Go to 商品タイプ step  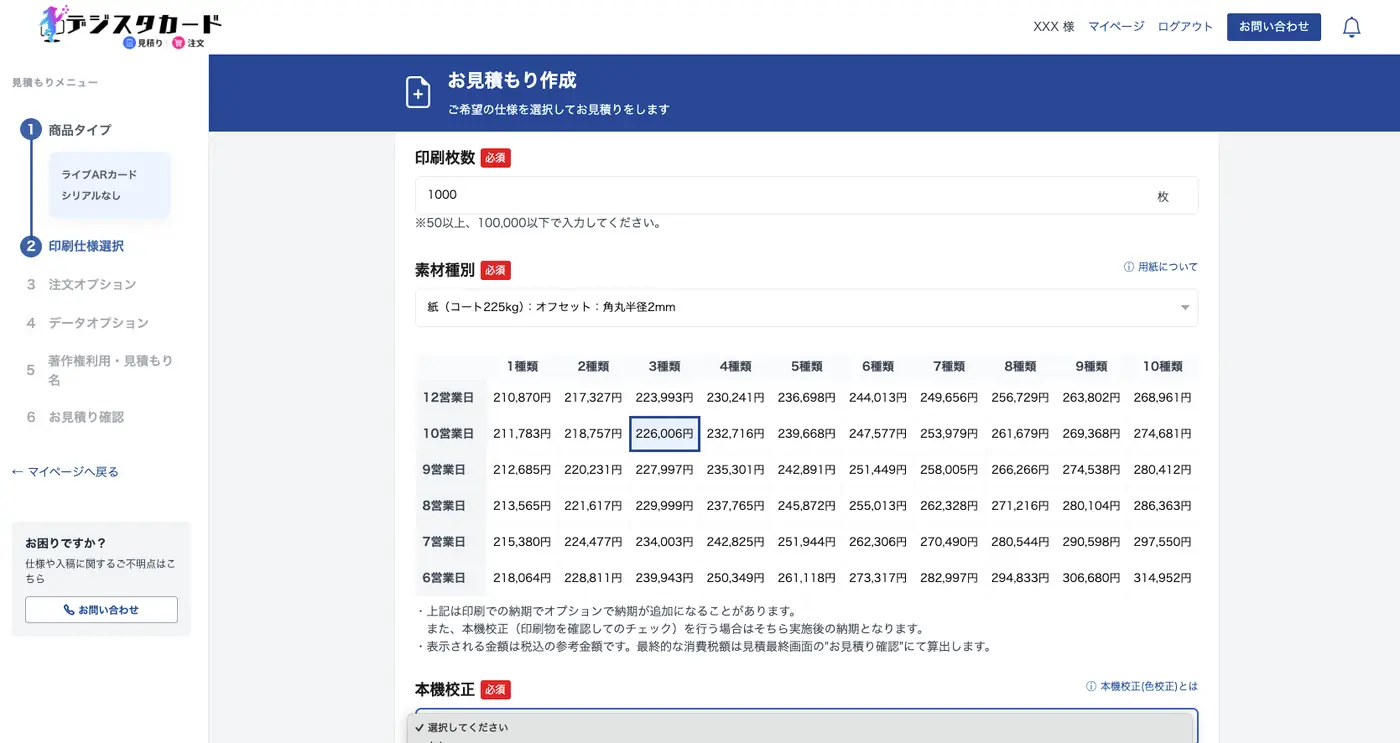[80, 130]
